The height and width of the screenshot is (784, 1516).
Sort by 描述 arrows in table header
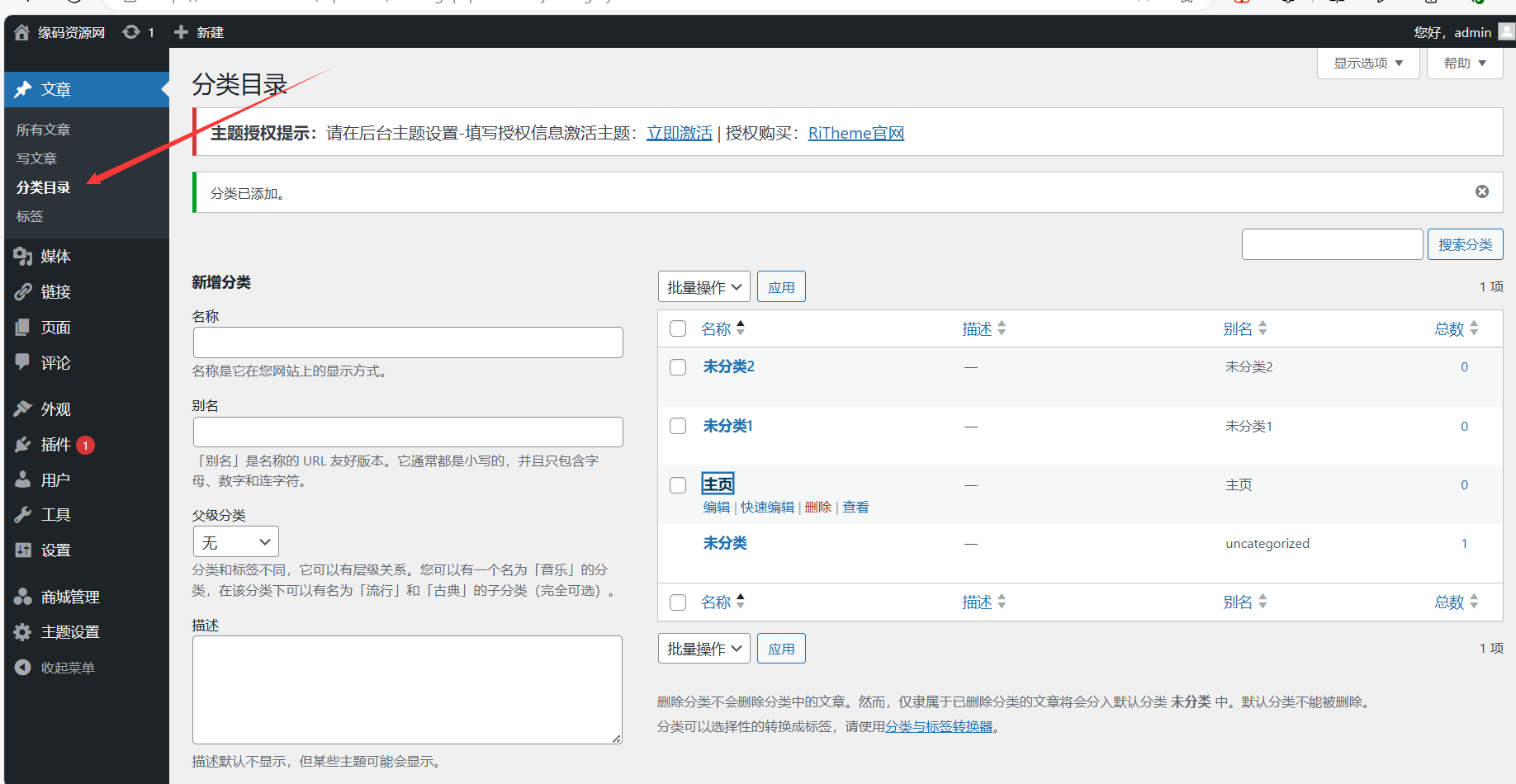[1002, 328]
